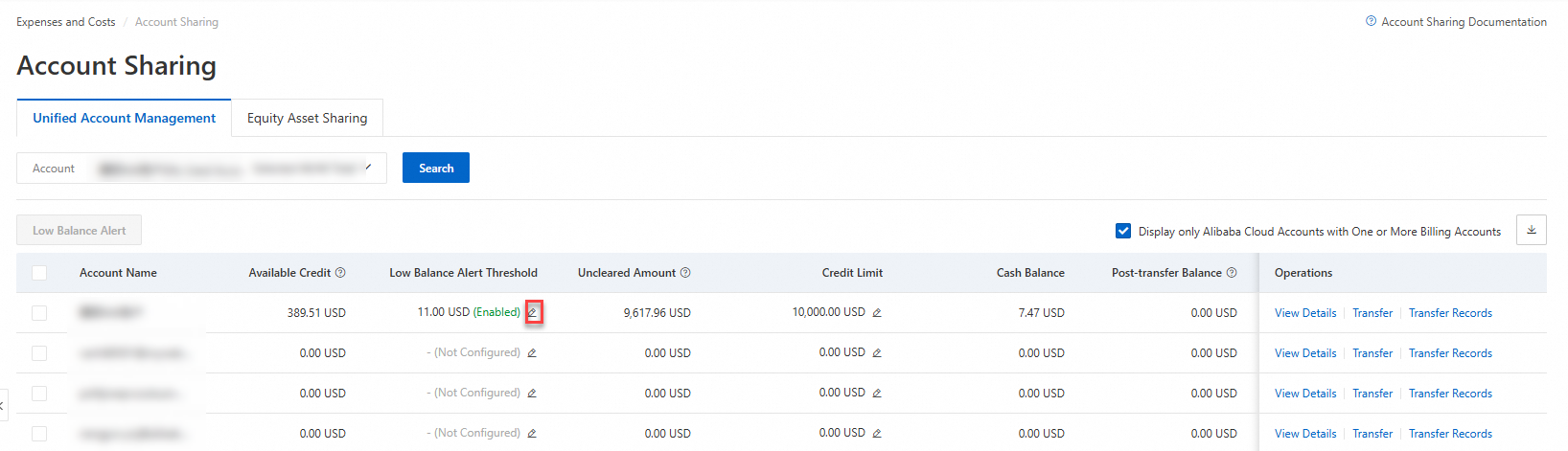This screenshot has height=451, width=1568.
Task: Click the Account Name column header
Action: coord(118,273)
